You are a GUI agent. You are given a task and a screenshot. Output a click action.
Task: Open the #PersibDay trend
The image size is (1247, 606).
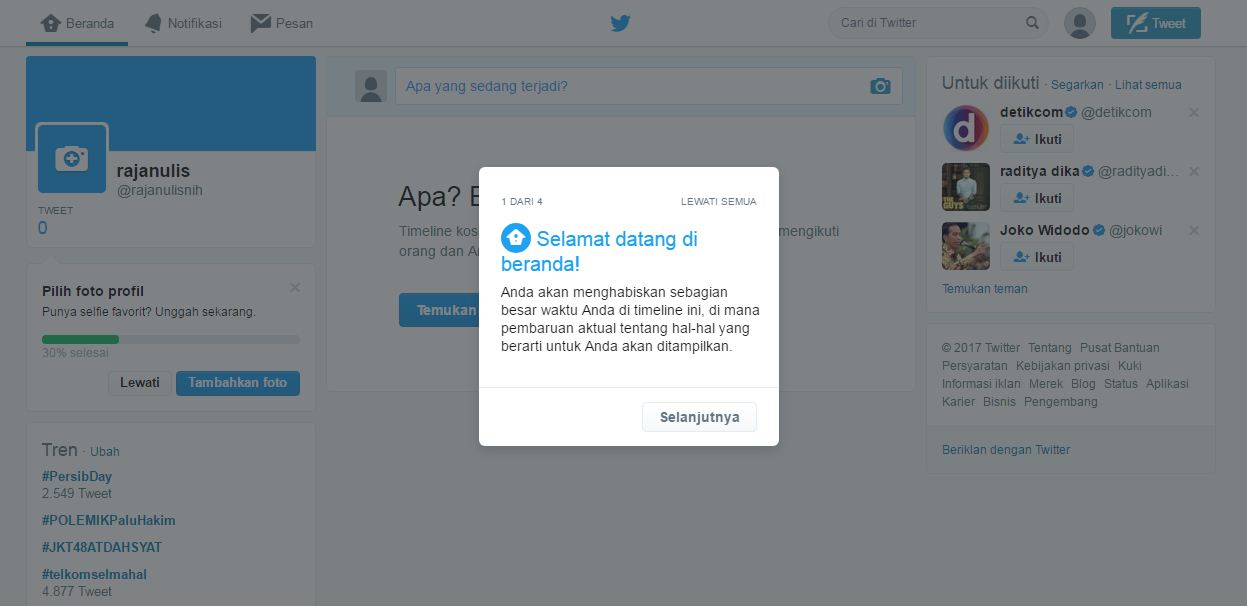tap(77, 477)
